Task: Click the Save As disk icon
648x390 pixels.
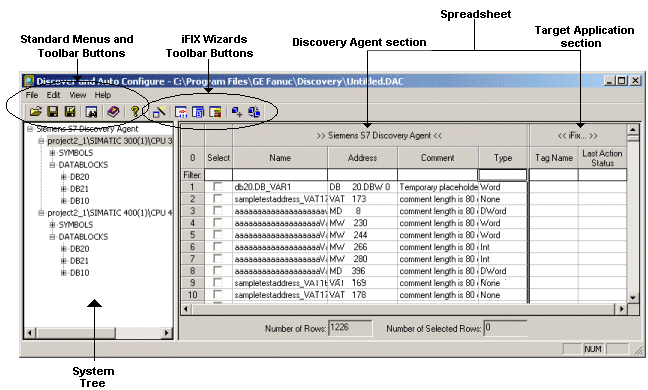Action: [x=70, y=112]
